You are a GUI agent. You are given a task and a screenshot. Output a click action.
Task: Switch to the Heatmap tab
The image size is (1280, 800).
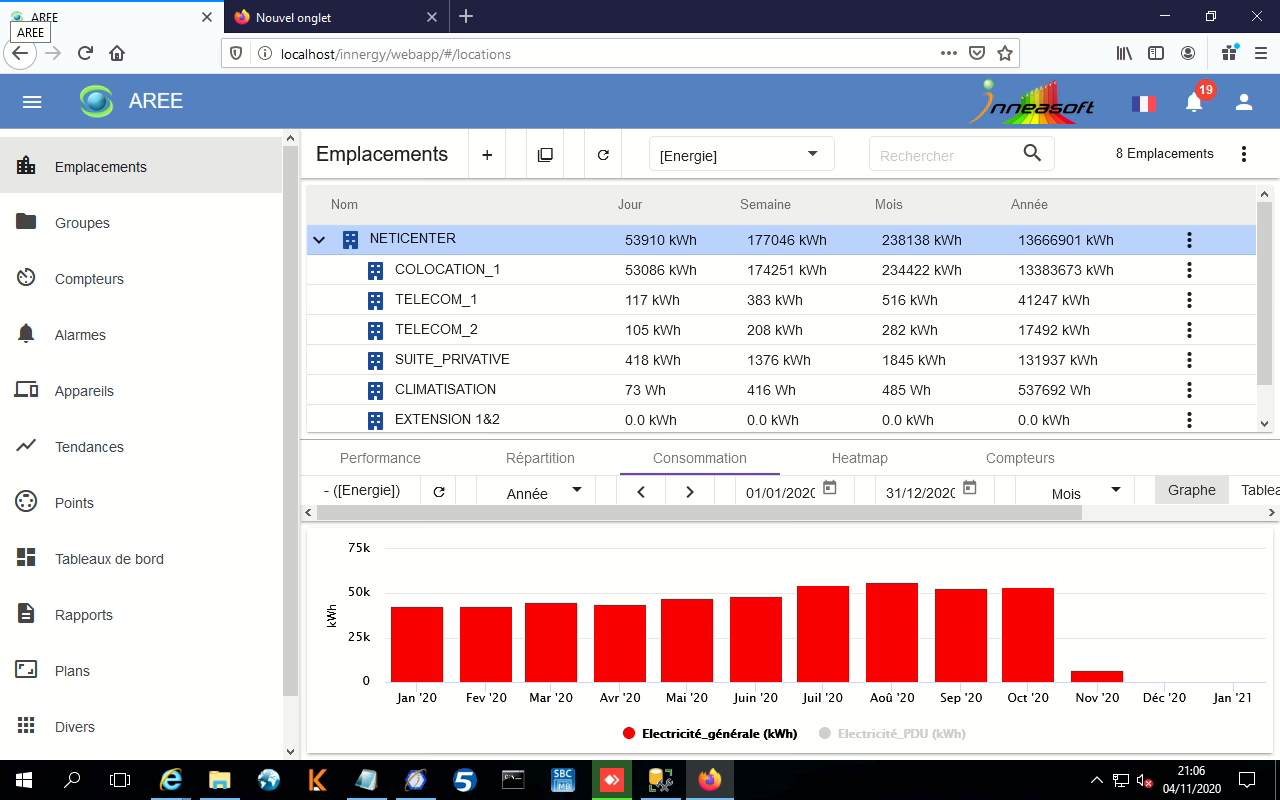coord(860,458)
